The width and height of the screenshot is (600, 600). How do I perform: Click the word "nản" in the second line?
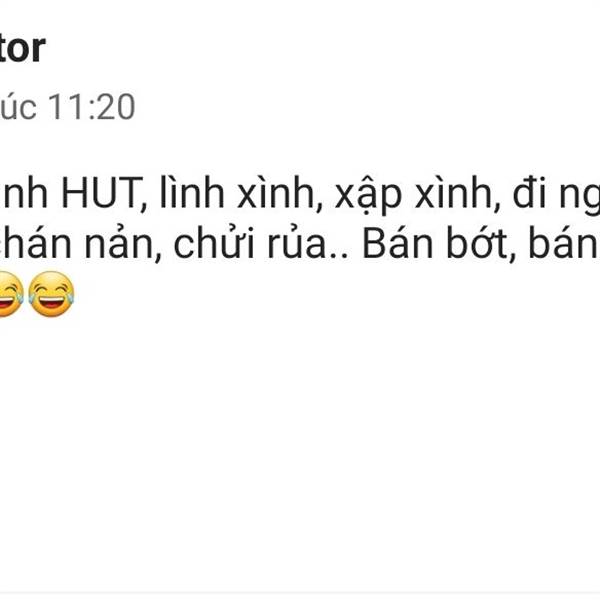click(120, 244)
